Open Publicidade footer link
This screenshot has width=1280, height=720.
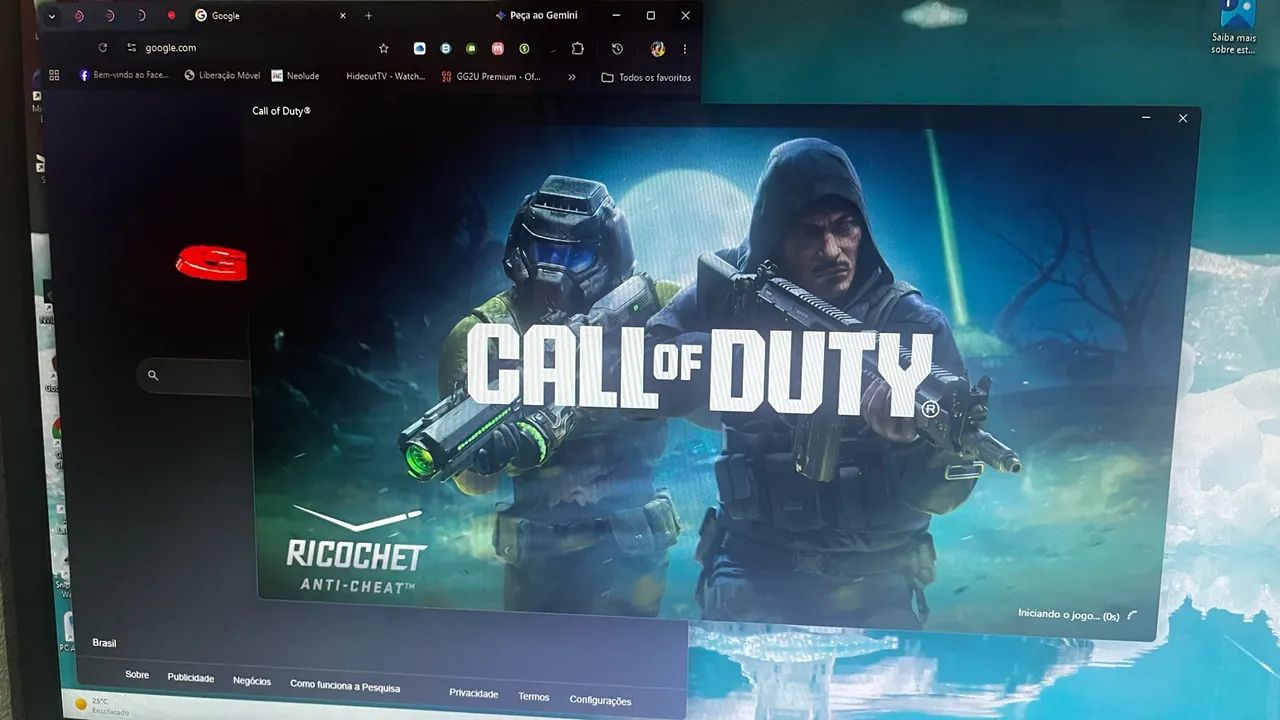point(191,678)
